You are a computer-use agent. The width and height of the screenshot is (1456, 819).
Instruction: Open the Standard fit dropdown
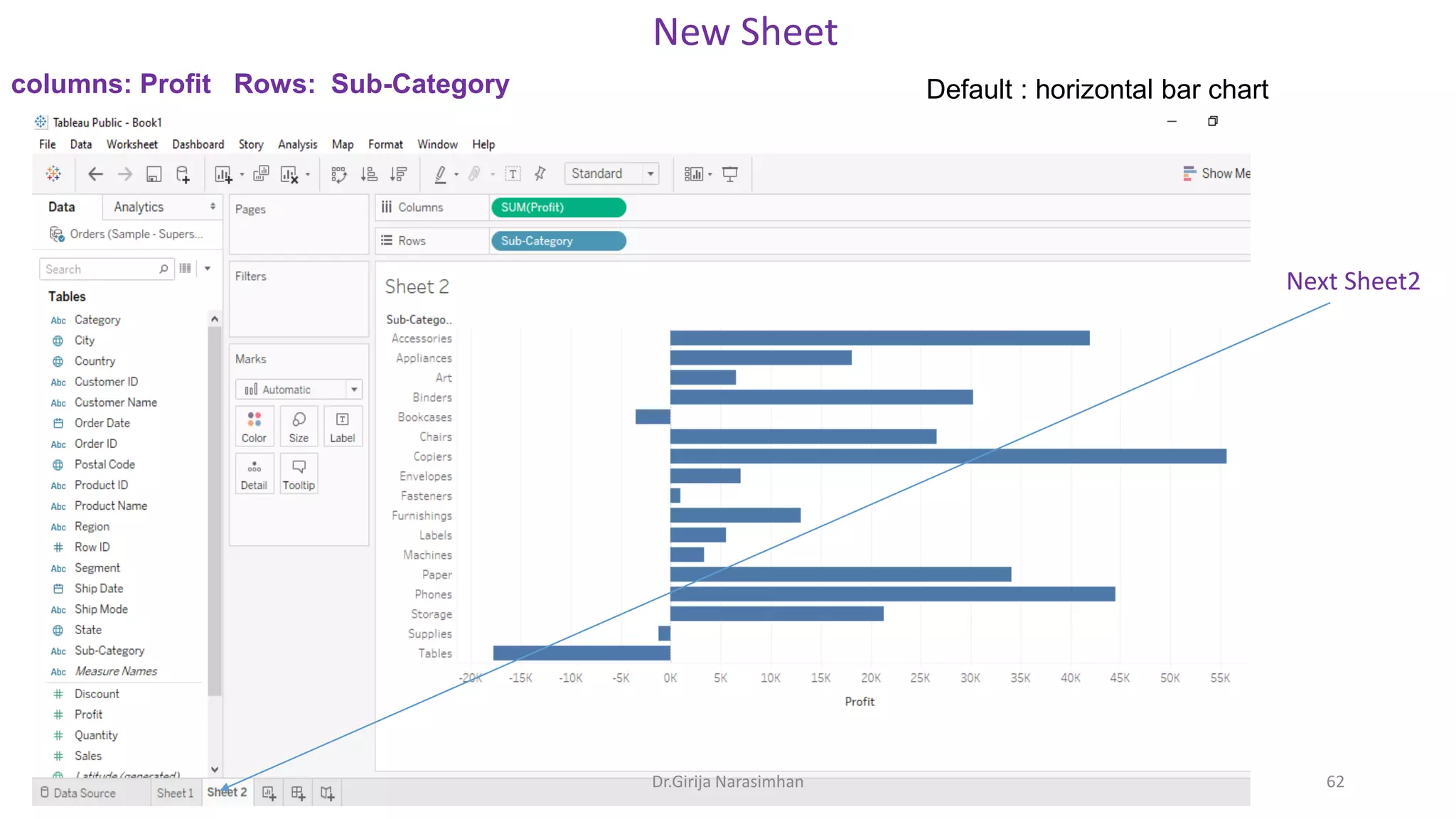pos(612,173)
